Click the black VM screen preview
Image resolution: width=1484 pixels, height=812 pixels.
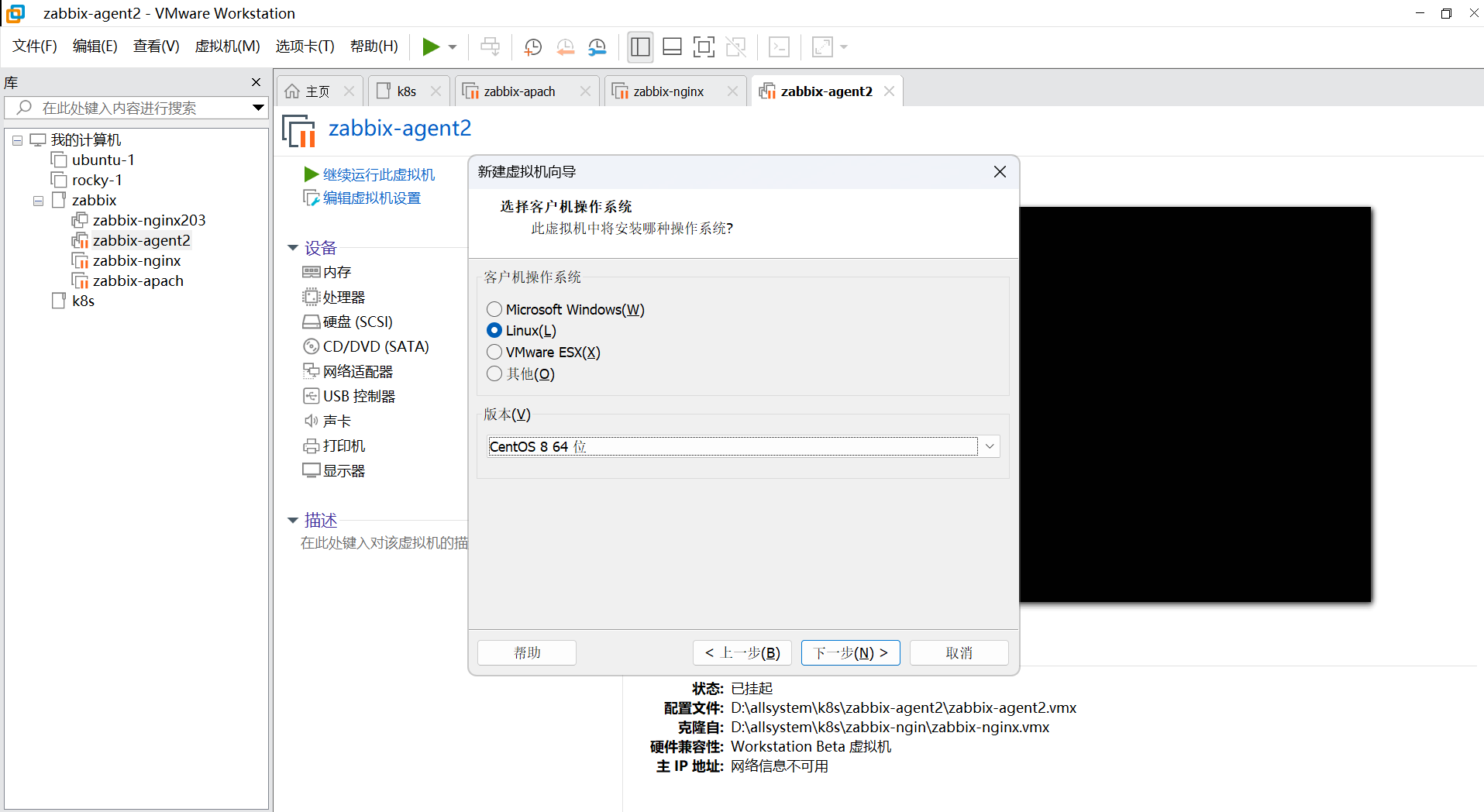click(1195, 404)
